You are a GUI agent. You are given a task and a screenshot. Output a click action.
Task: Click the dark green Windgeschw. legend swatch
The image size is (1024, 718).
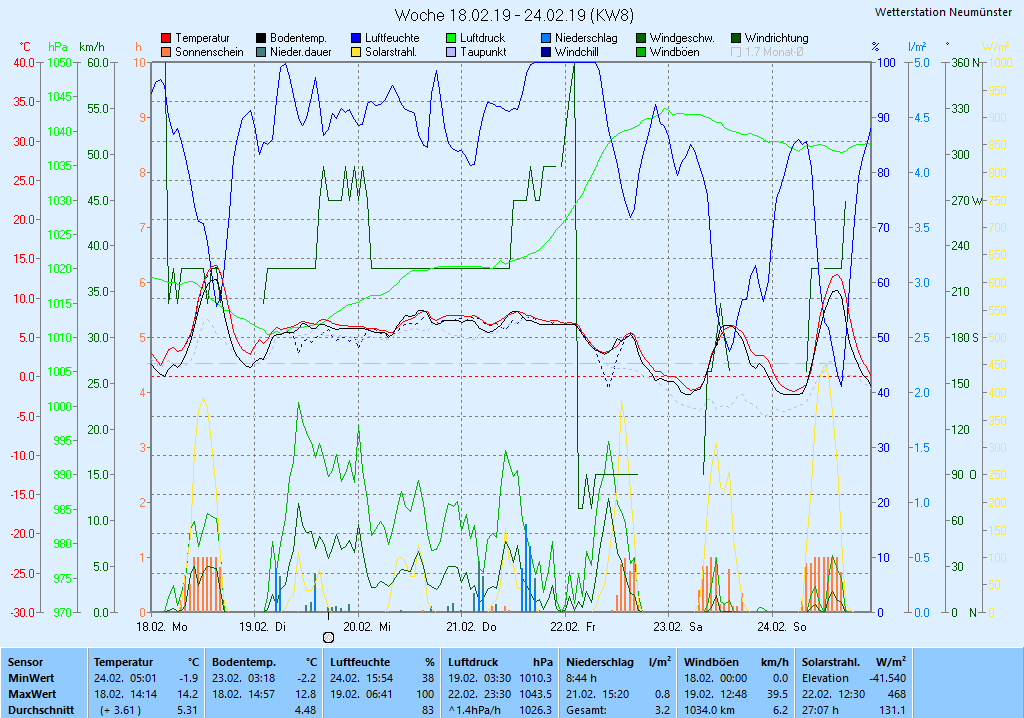click(641, 39)
